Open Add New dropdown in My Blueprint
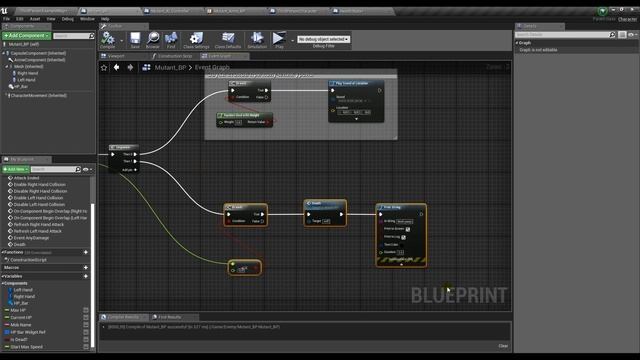This screenshot has height=360, width=640. tap(16, 169)
